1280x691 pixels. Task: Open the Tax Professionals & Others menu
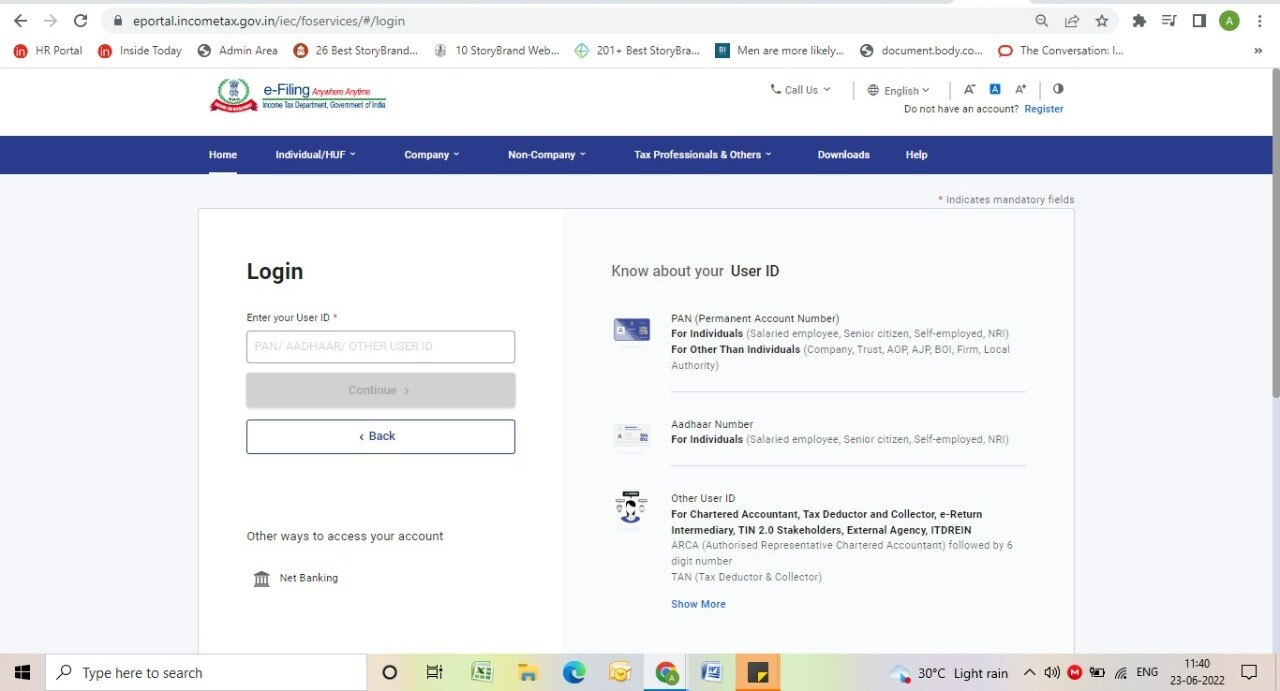click(703, 155)
